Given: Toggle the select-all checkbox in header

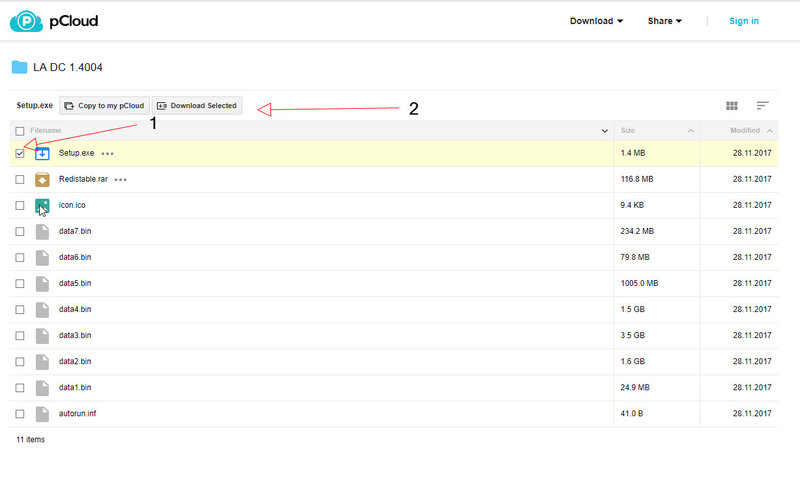Looking at the screenshot, I should coord(20,131).
